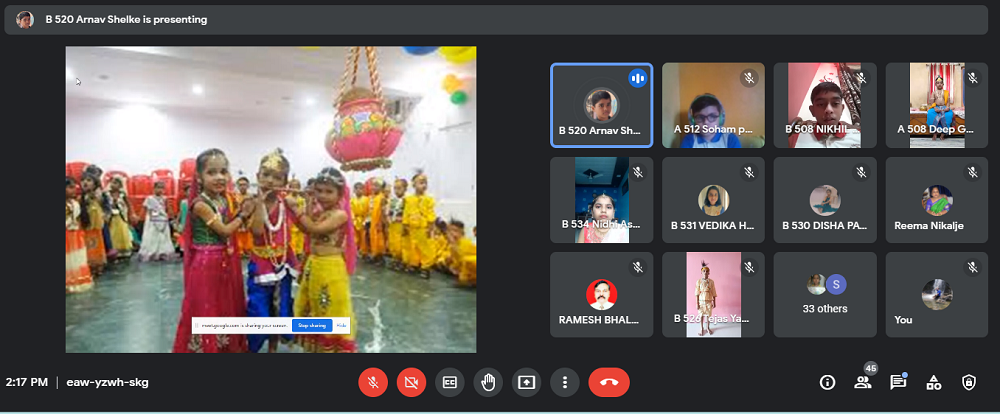1000x414 pixels.
Task: Turn on the camera
Action: (411, 382)
